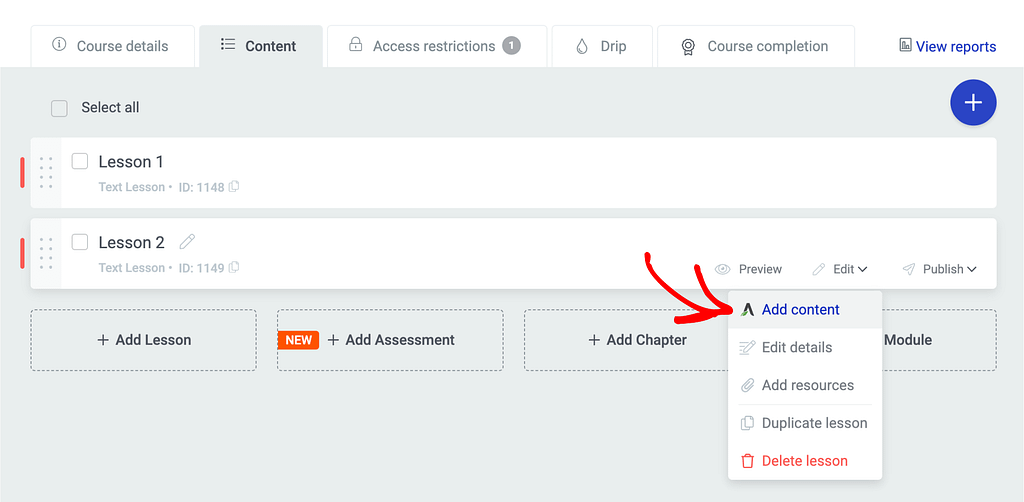Image resolution: width=1024 pixels, height=502 pixels.
Task: Check the Lesson 1 checkbox
Action: click(x=80, y=161)
